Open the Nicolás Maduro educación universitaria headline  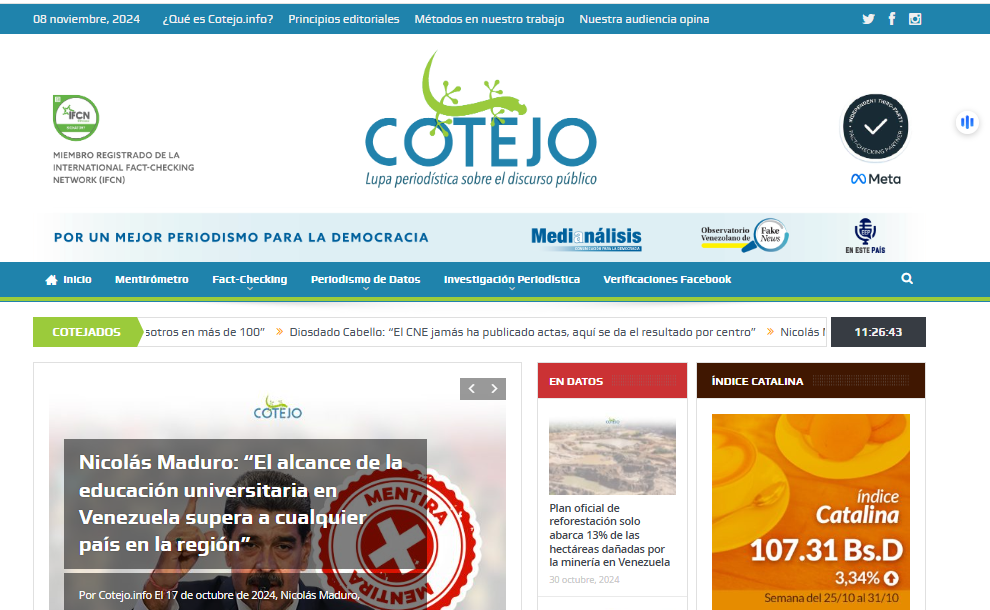point(241,503)
